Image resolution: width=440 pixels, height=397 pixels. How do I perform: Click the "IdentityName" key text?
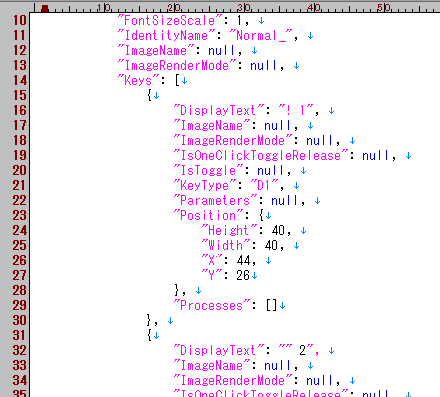point(166,35)
